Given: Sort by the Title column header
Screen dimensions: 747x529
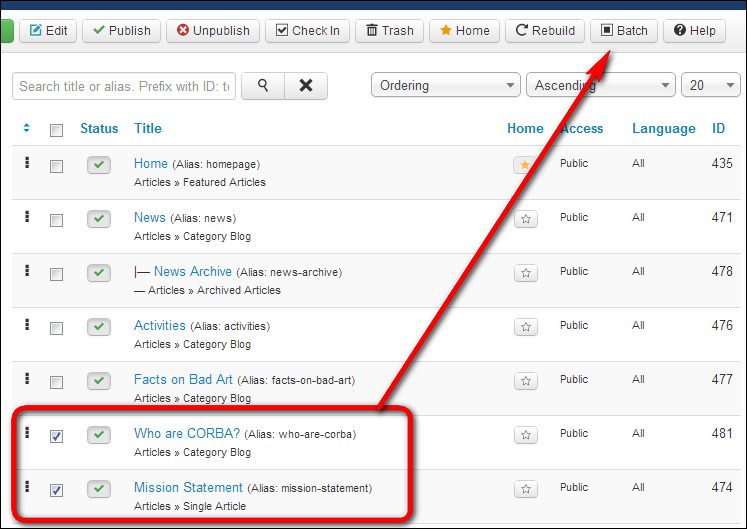Looking at the screenshot, I should pyautogui.click(x=148, y=128).
